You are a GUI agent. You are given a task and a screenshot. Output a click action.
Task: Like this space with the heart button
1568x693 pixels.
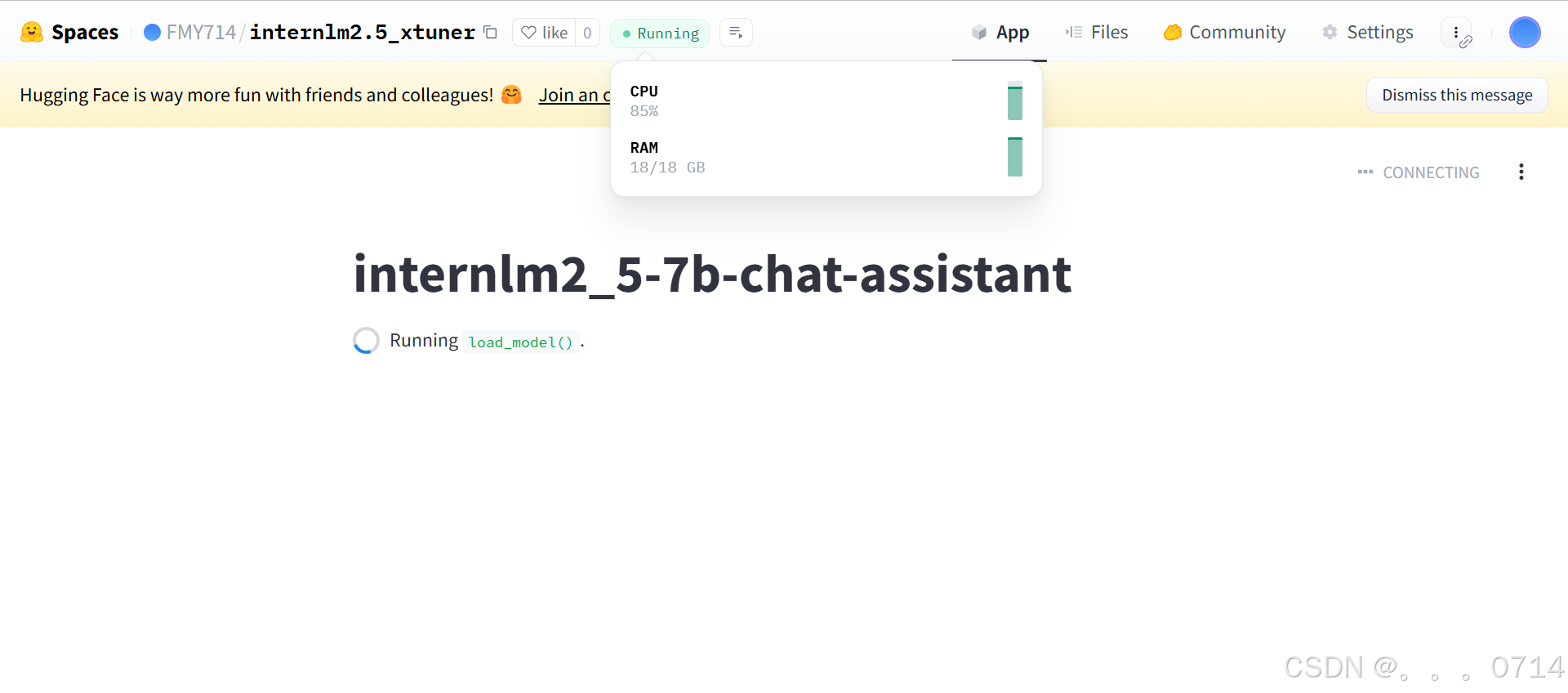click(545, 33)
